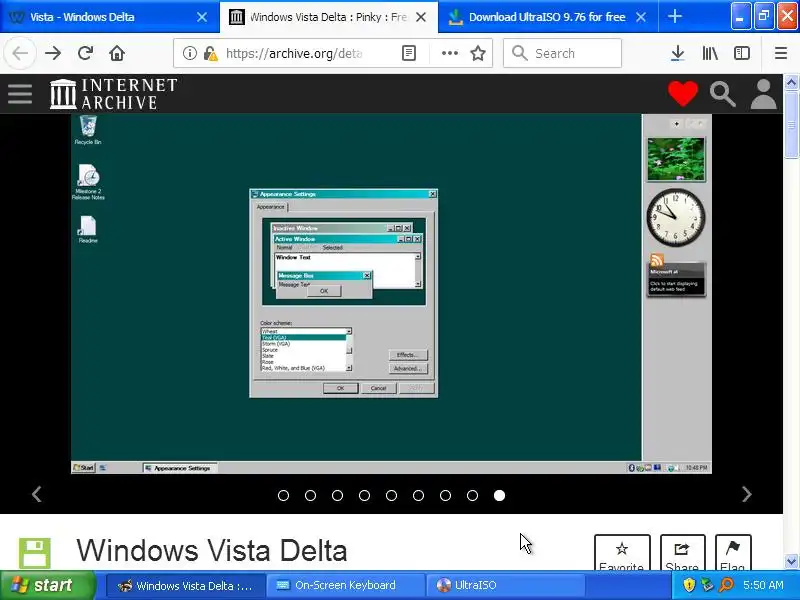Screen dimensions: 800x600
Task: Close the Vista - Windows Delta tab
Action: tap(202, 17)
